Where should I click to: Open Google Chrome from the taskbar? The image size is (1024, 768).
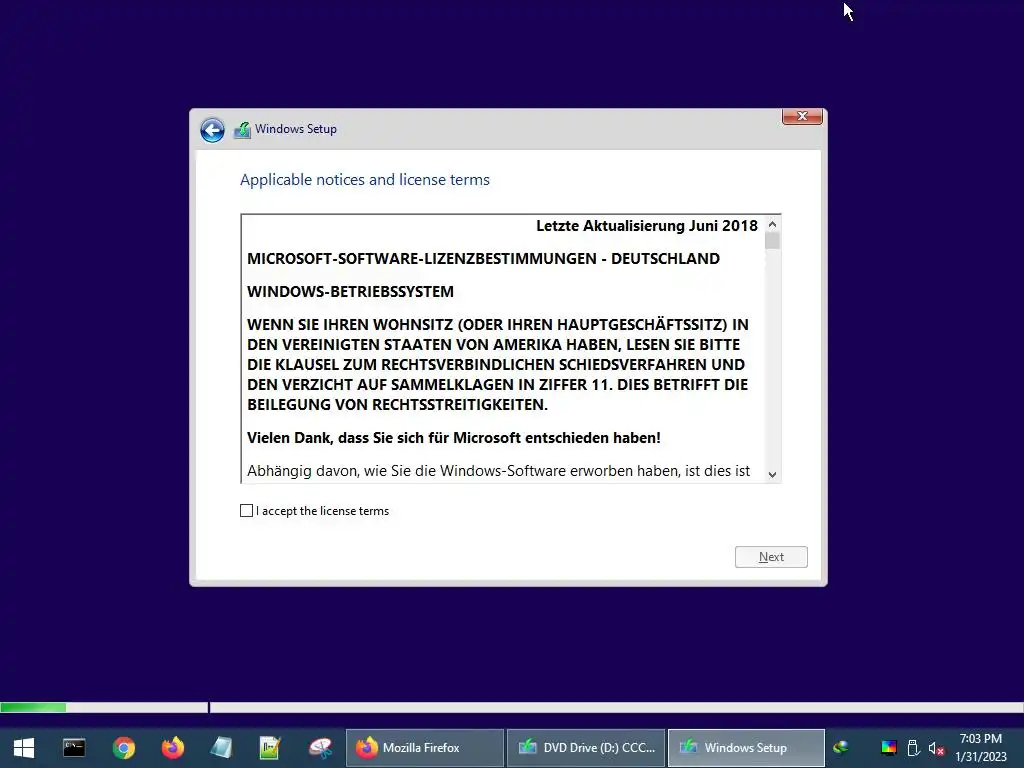point(123,748)
